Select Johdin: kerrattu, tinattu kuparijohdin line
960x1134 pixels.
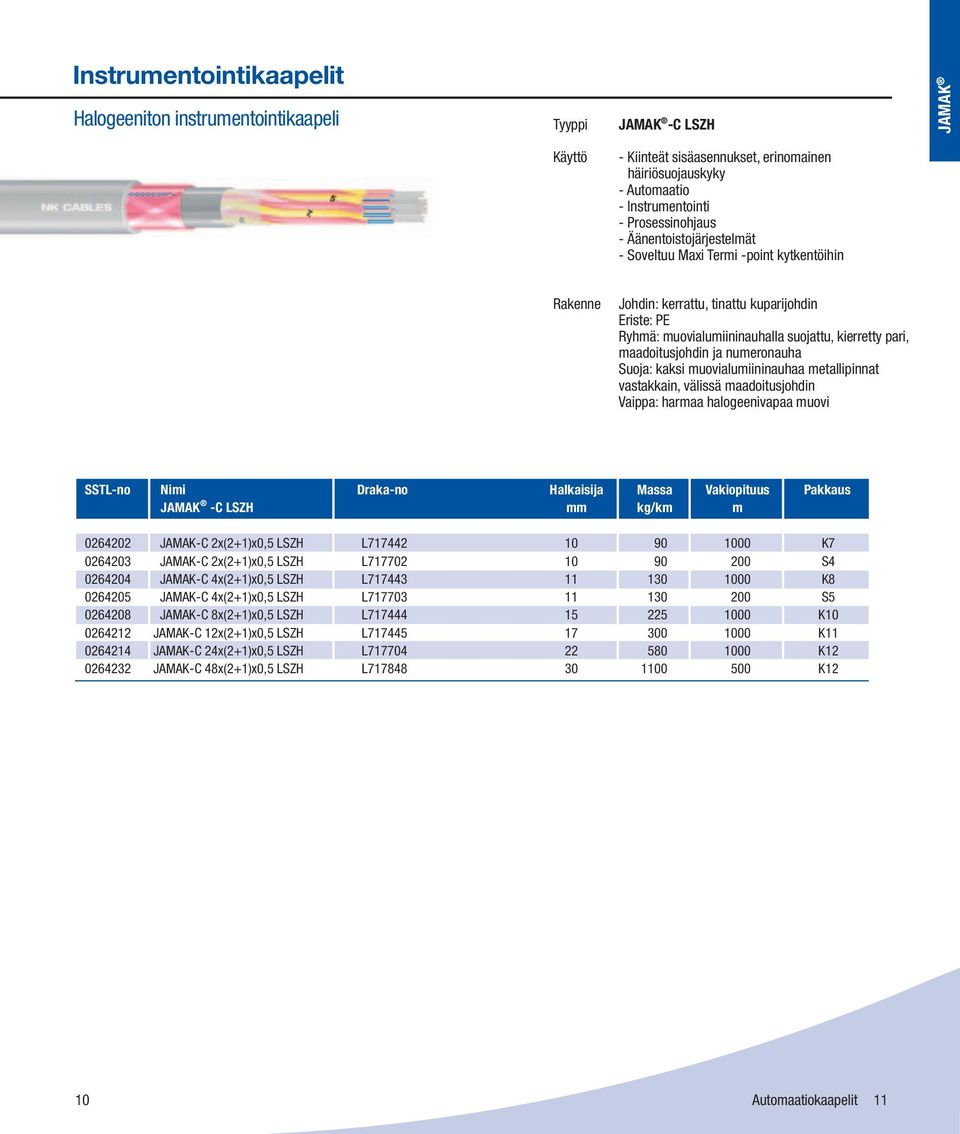coord(718,304)
